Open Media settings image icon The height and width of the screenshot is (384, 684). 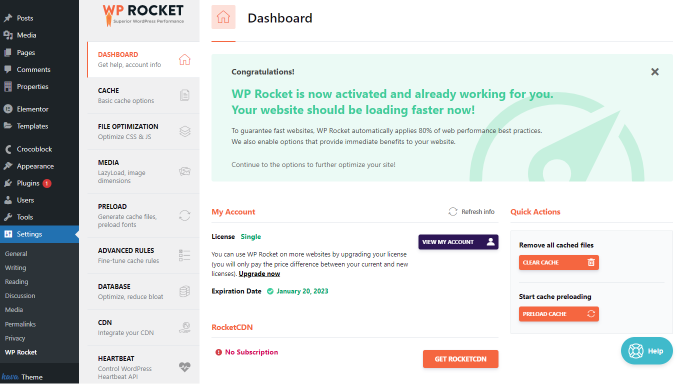[x=185, y=171]
